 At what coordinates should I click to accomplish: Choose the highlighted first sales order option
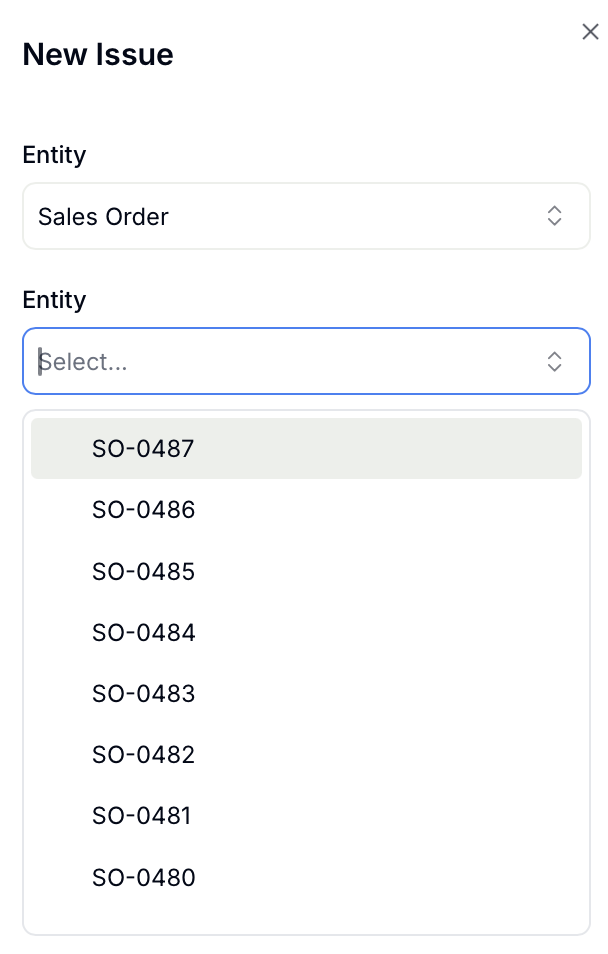click(x=306, y=448)
